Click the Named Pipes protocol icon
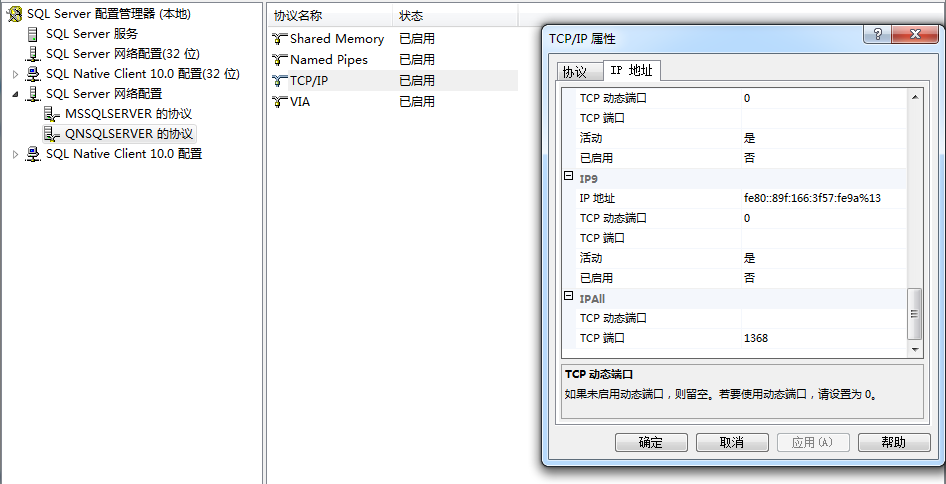 point(280,60)
